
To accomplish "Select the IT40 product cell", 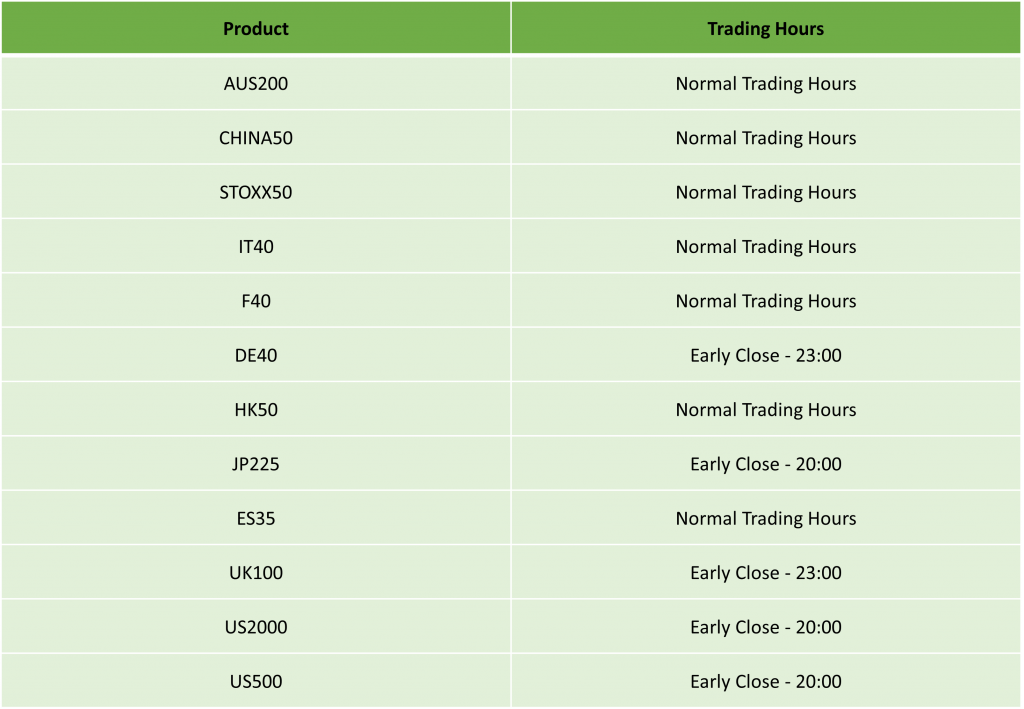I will [256, 246].
